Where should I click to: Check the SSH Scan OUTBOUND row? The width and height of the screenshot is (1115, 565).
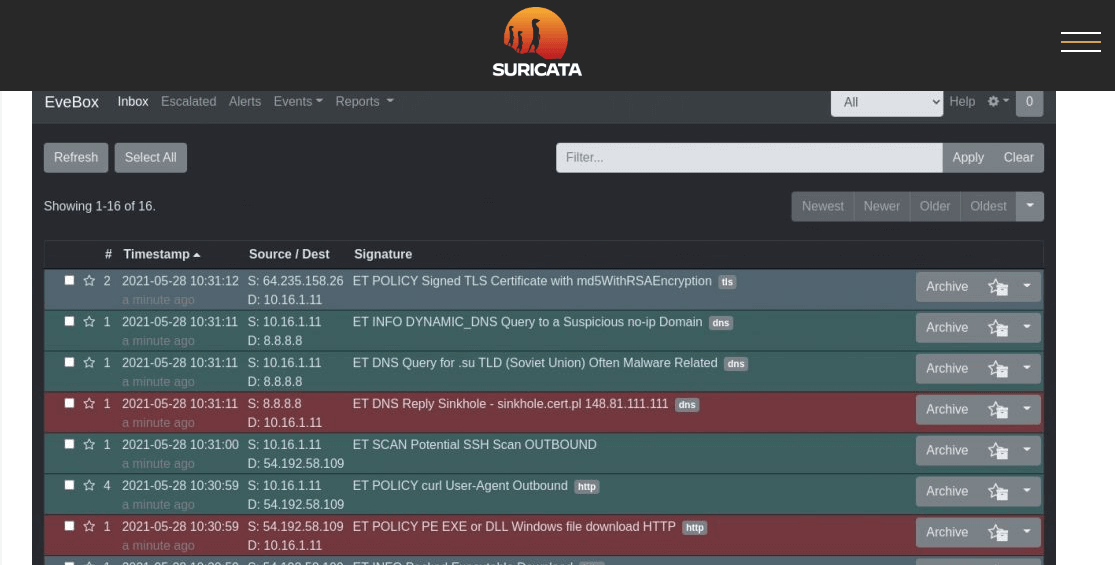point(69,443)
